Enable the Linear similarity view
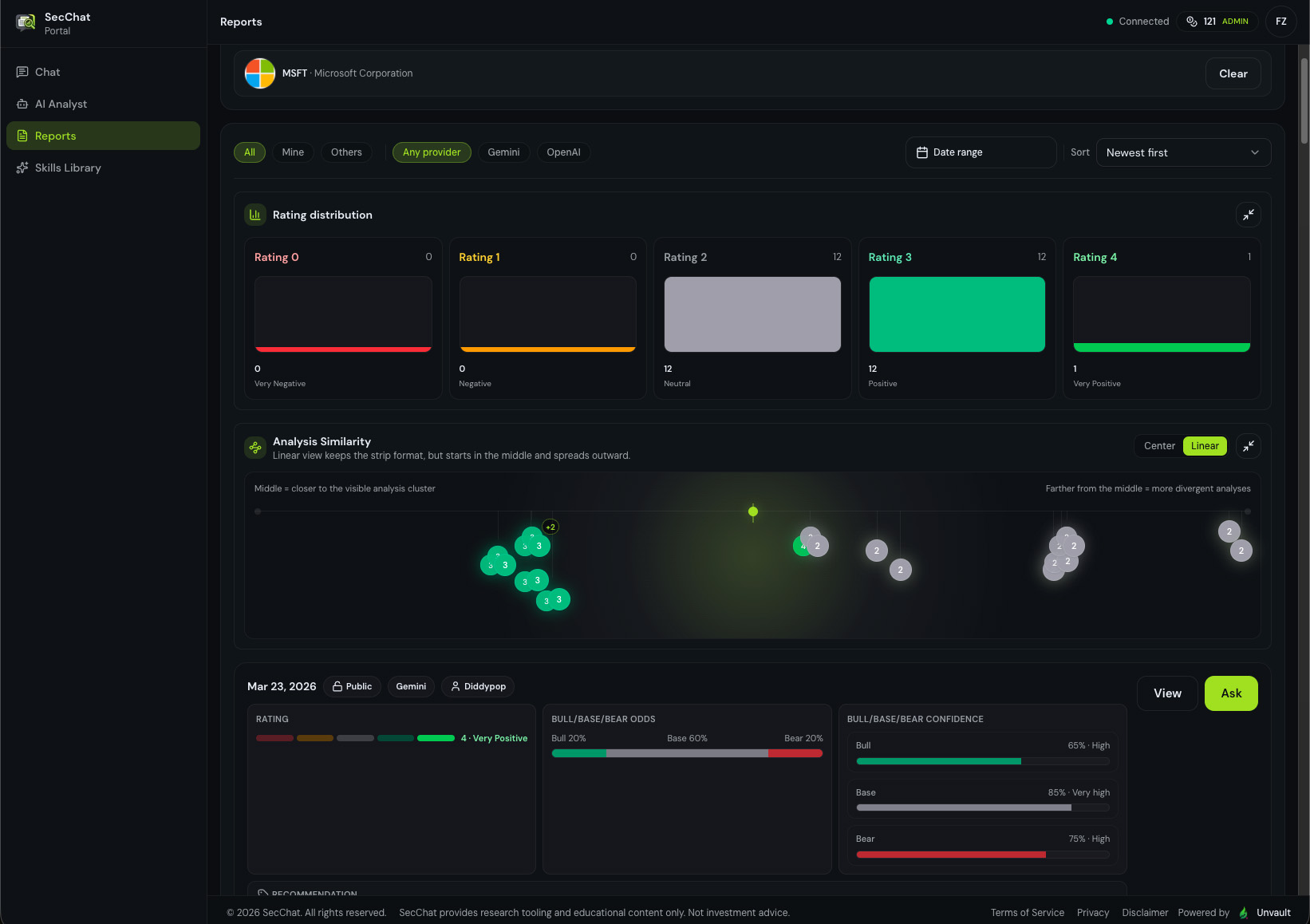 [1205, 446]
